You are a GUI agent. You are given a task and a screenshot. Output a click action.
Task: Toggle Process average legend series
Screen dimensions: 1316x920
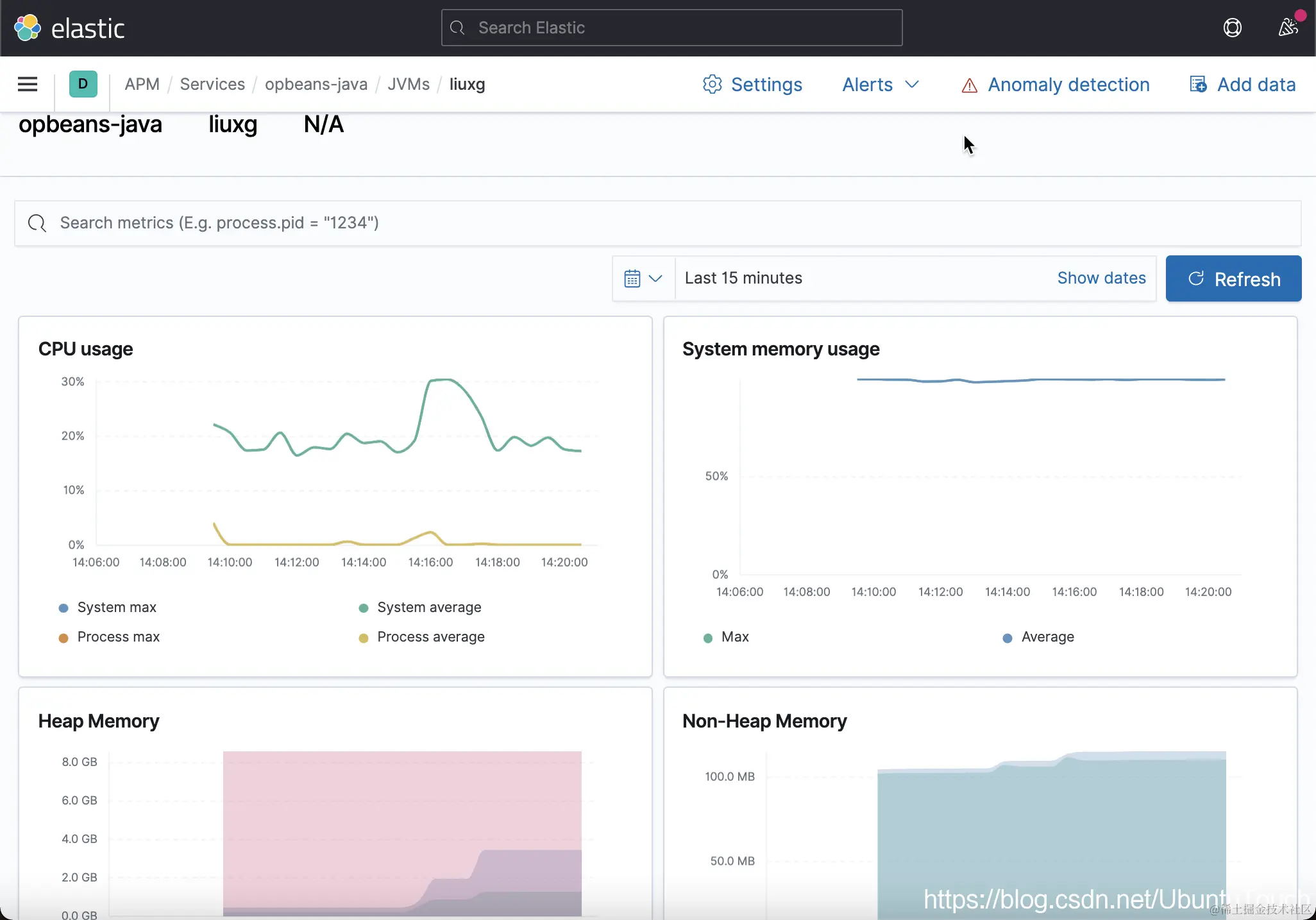point(430,636)
